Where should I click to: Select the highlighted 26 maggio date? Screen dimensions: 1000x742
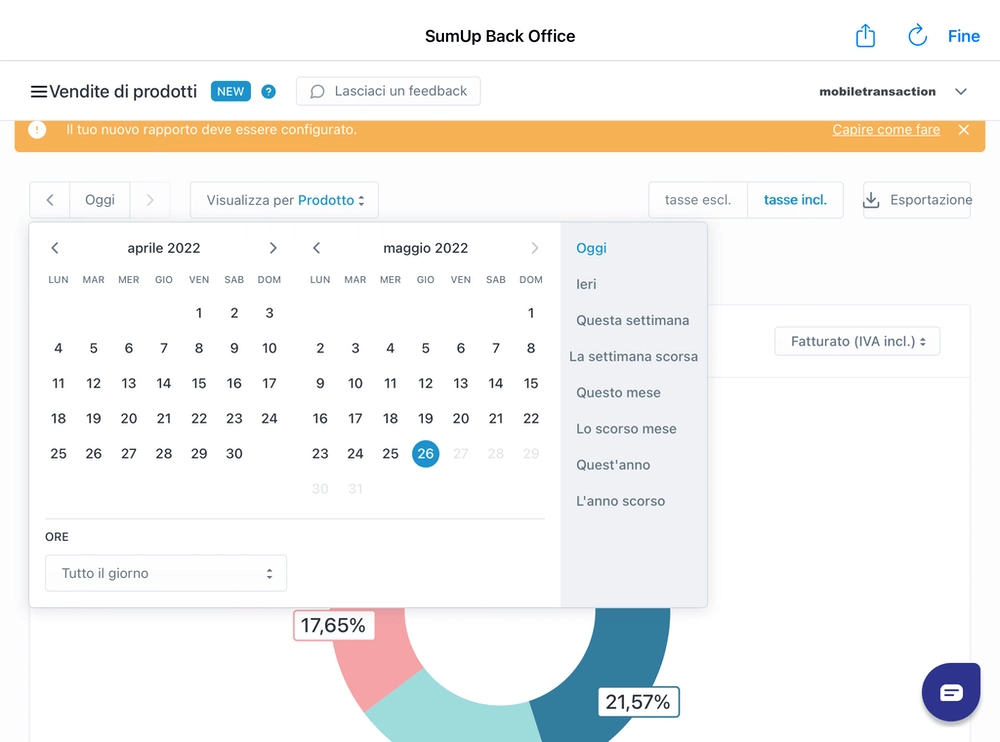click(425, 454)
